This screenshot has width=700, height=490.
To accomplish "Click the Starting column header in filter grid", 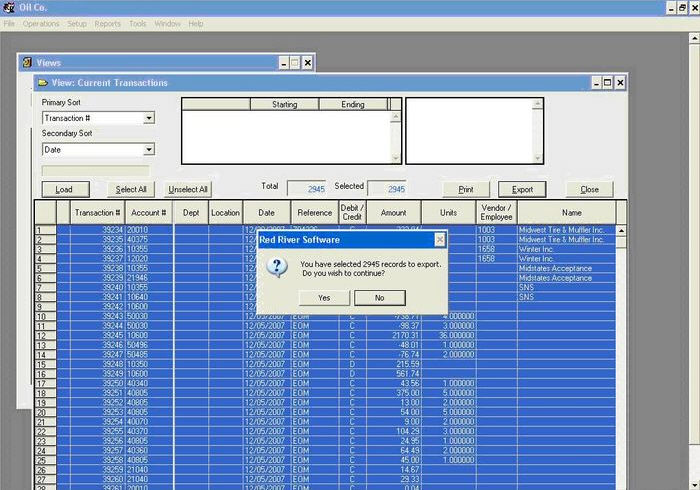I will 284,104.
